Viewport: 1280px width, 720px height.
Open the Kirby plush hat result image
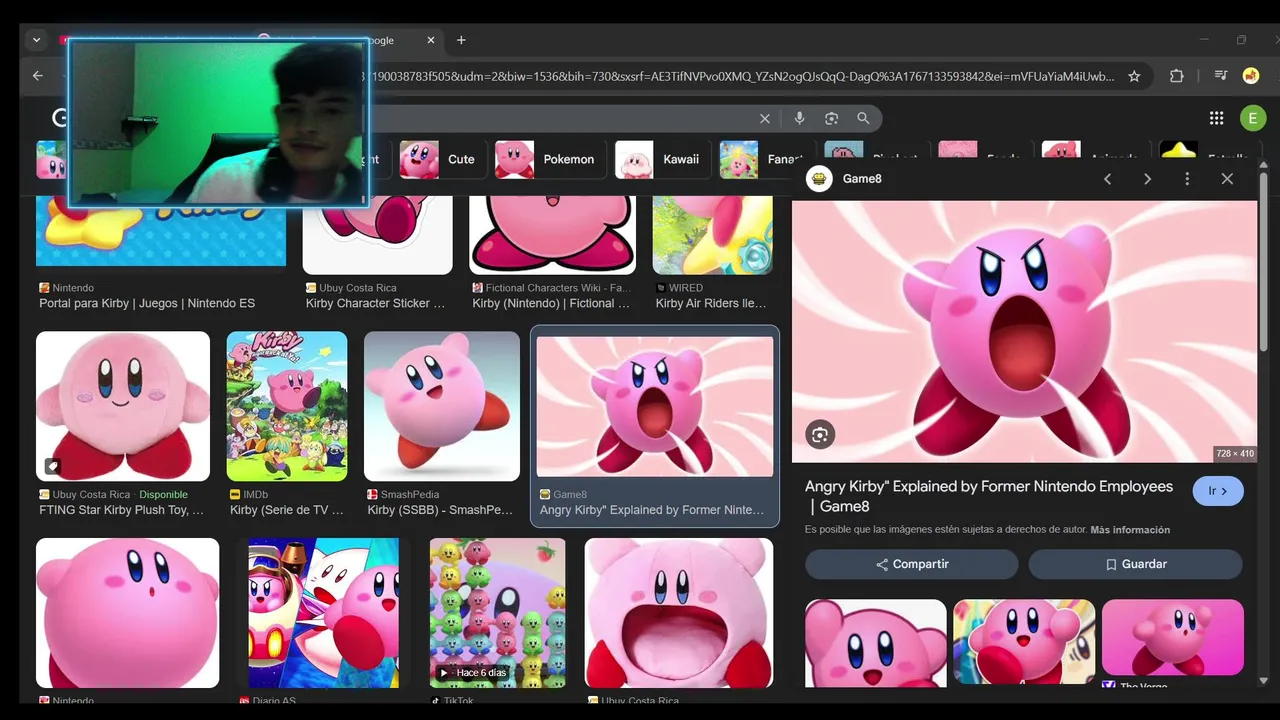(679, 613)
